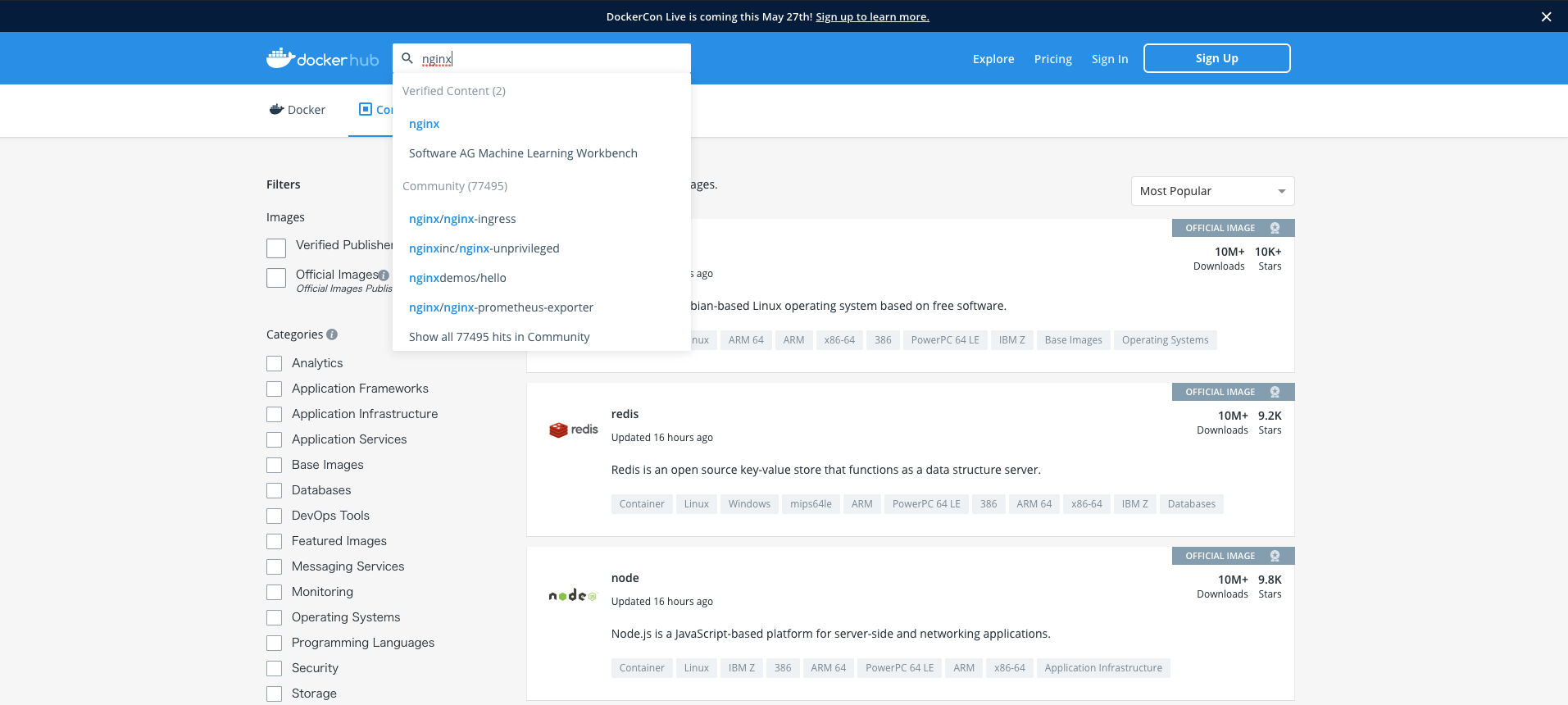The image size is (1568, 705).
Task: Check the Monitoring category
Action: pos(274,592)
